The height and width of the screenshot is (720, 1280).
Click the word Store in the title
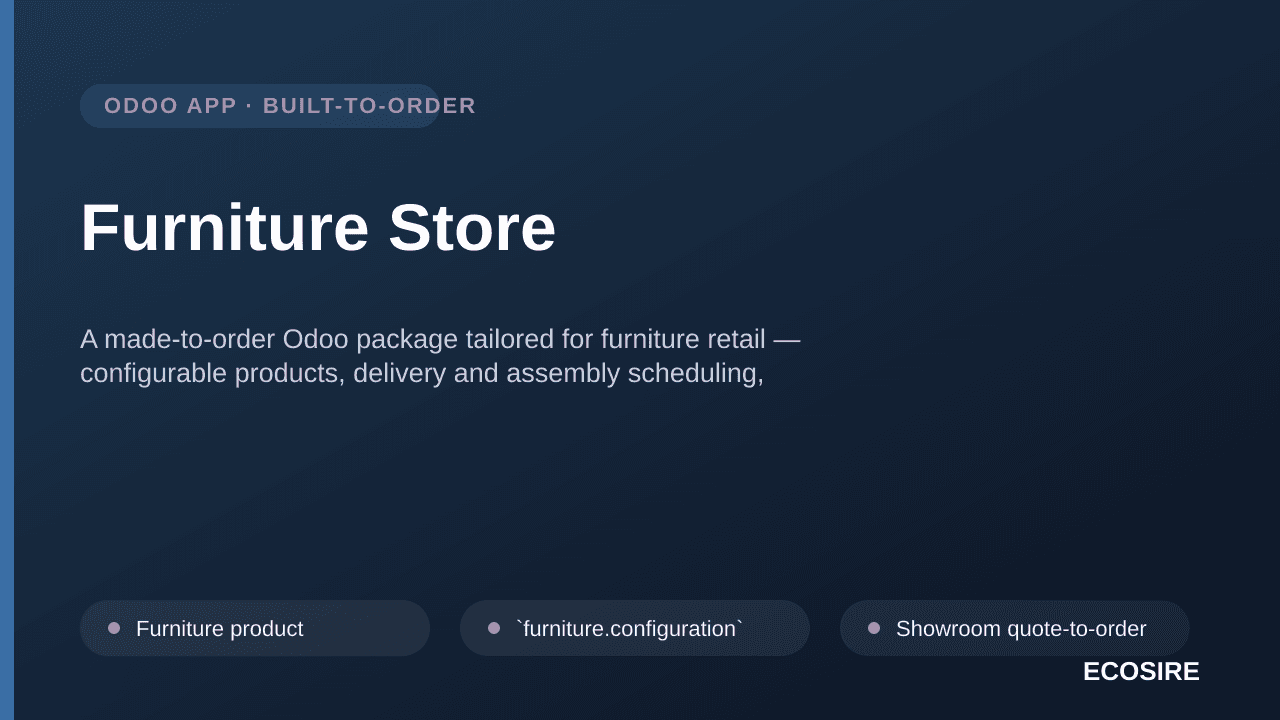[x=472, y=228]
